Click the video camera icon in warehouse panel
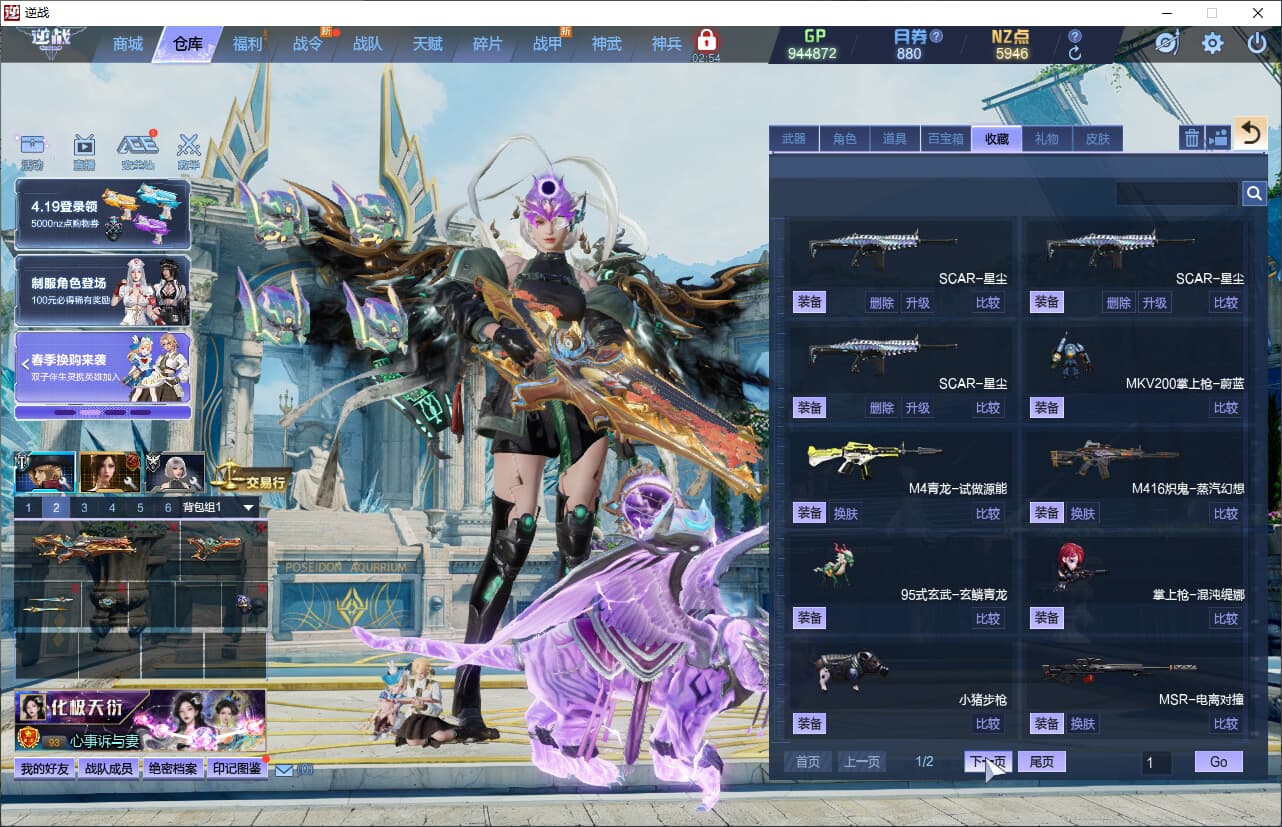Screen dimensions: 1282x827 (1218, 138)
